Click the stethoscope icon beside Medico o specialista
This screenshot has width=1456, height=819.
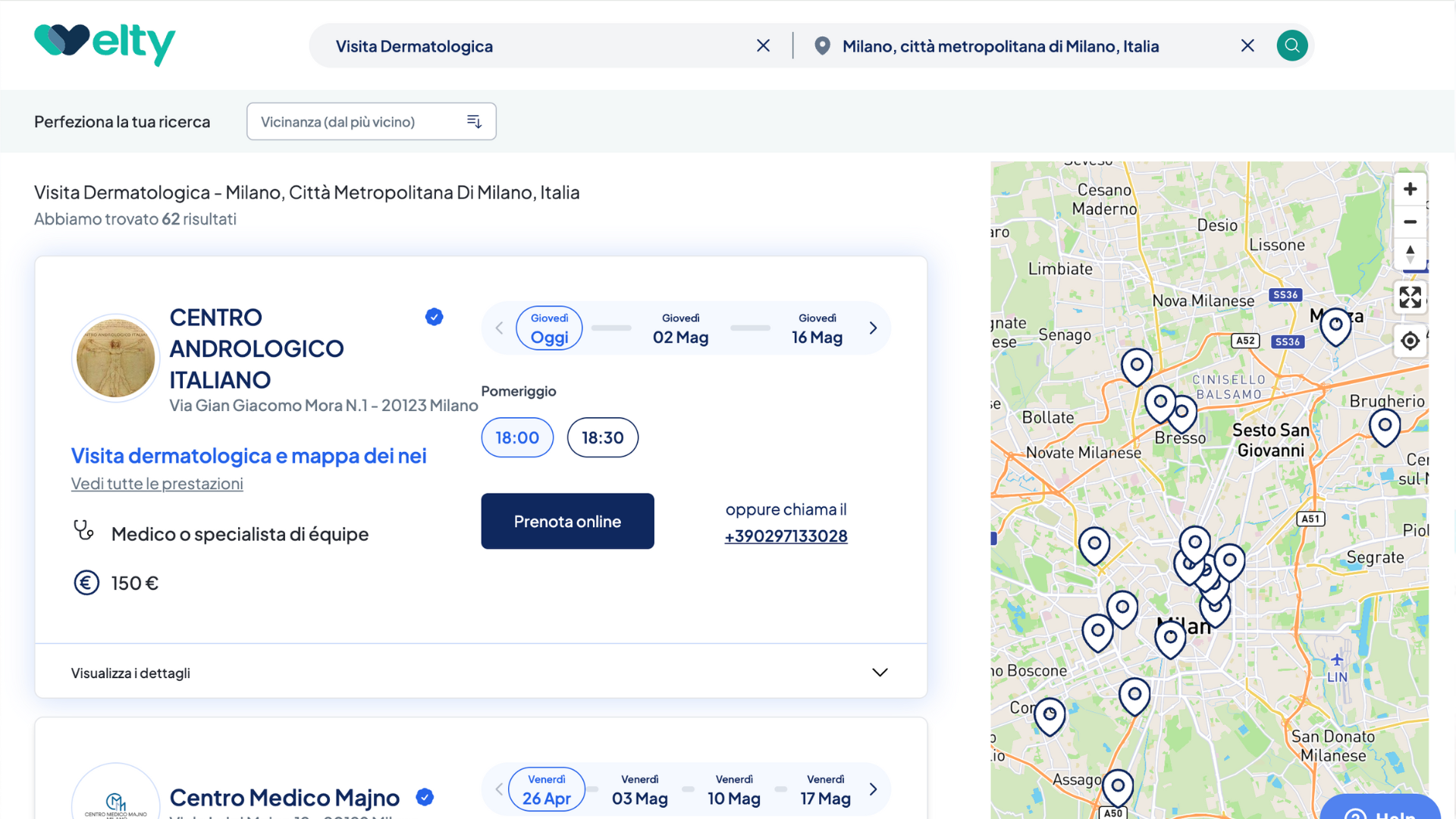tap(83, 530)
